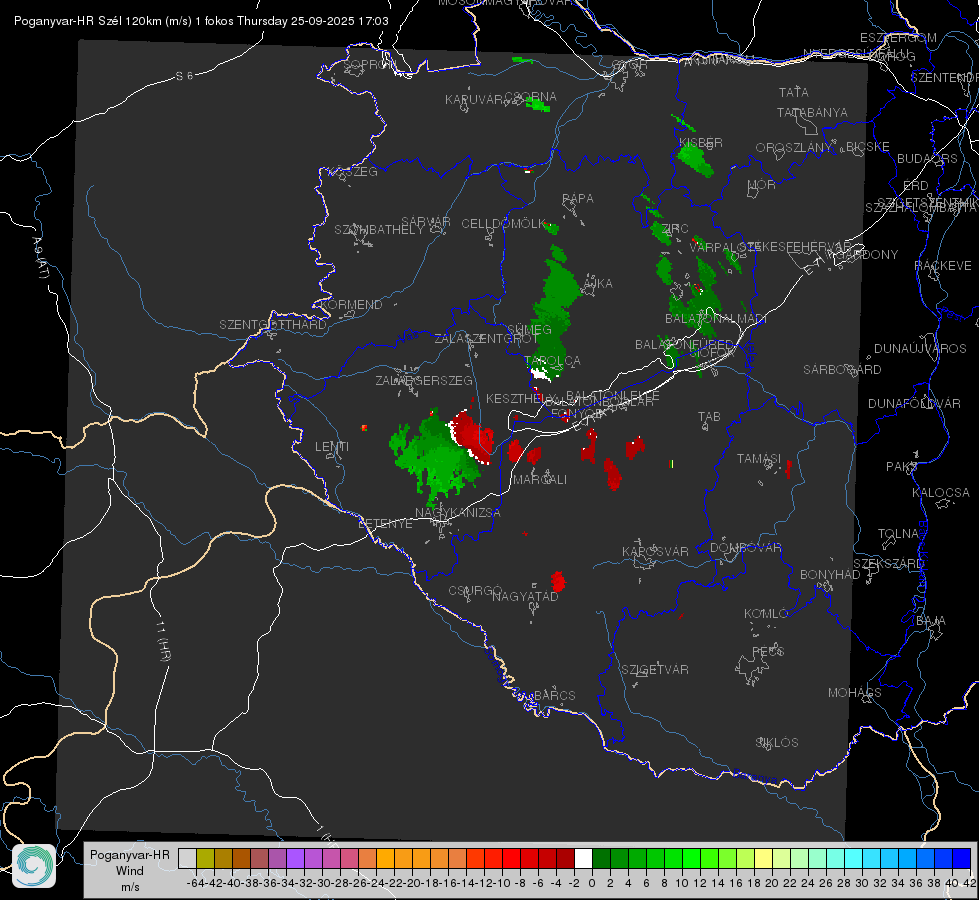Click the KISBER city label
This screenshot has width=979, height=900.
(701, 142)
